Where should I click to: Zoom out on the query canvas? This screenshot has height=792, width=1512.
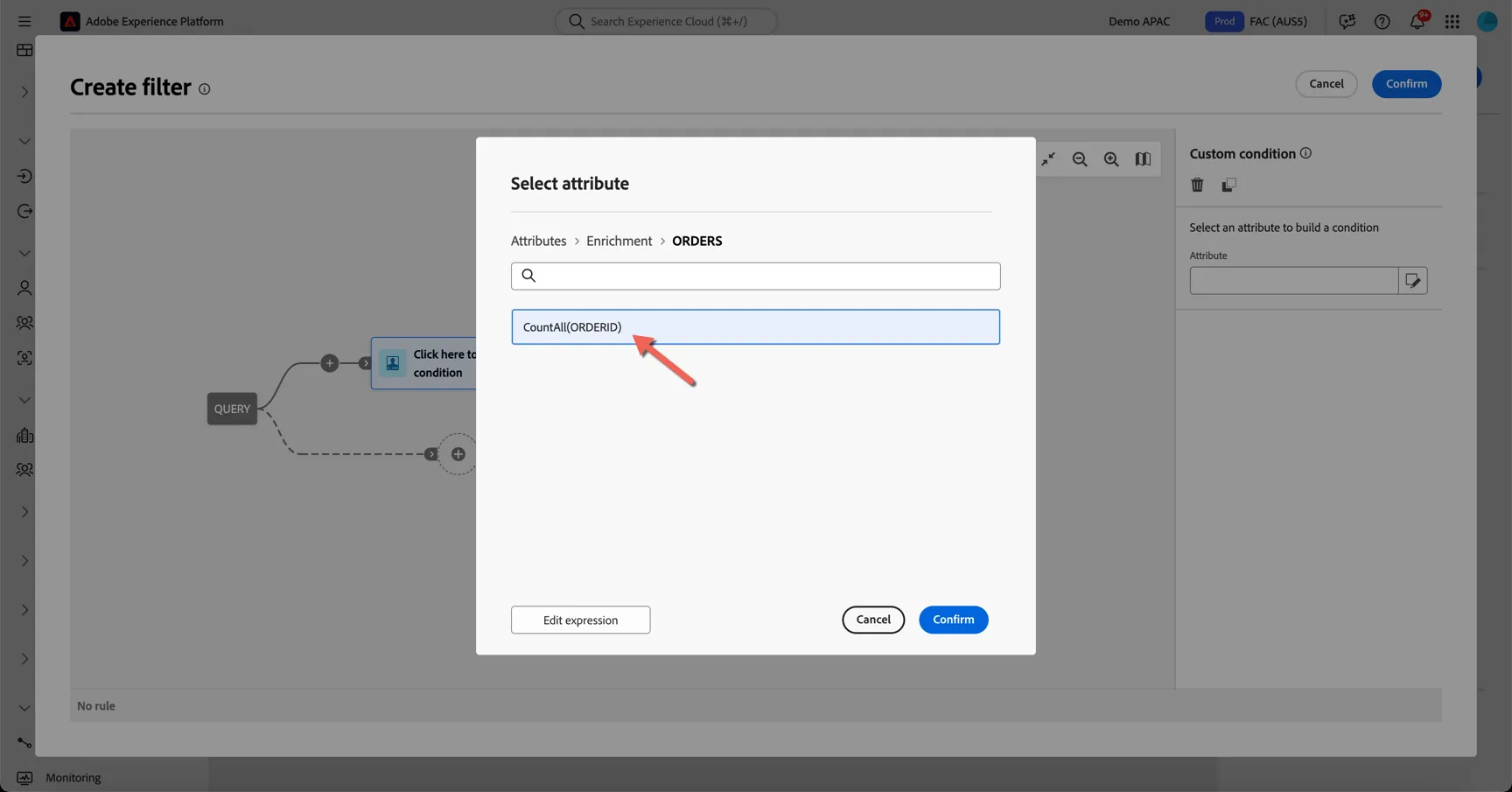tap(1080, 158)
